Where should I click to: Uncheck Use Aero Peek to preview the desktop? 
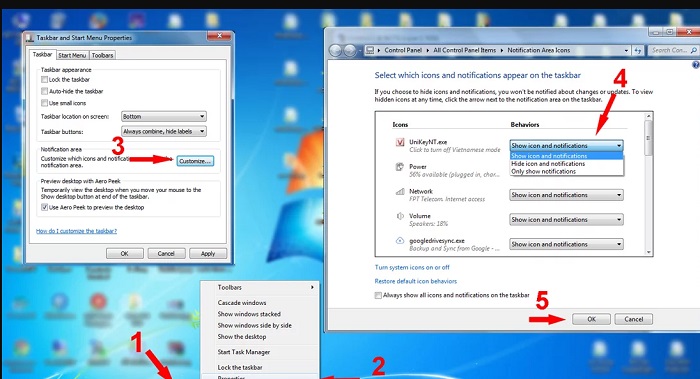pyautogui.click(x=44, y=207)
